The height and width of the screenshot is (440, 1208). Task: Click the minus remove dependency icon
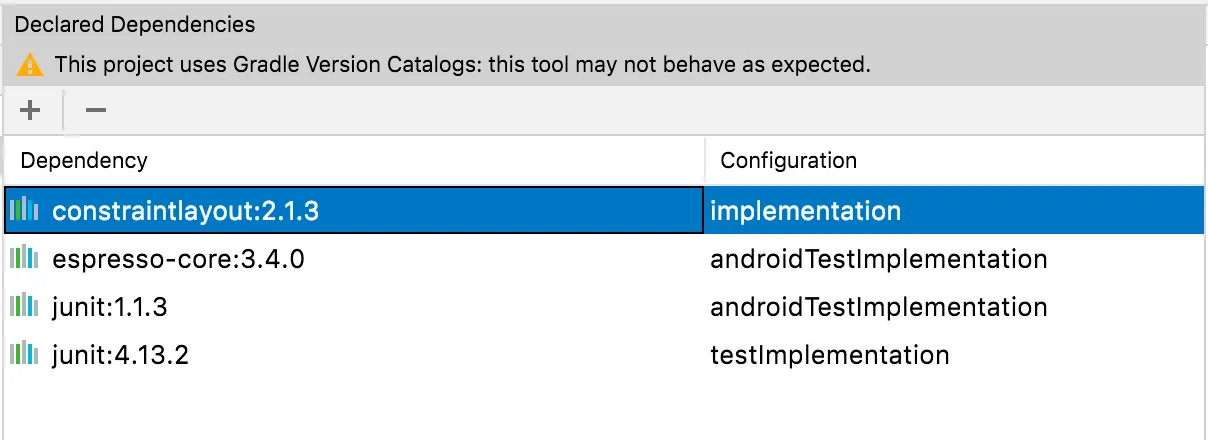point(96,110)
